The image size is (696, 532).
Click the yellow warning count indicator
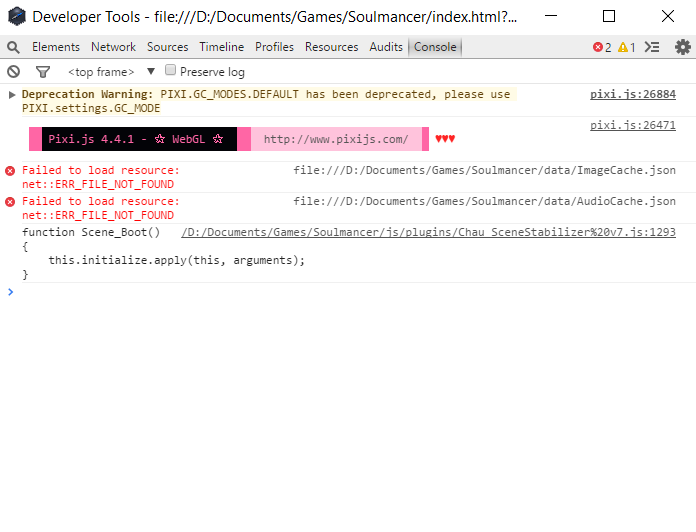click(x=627, y=47)
